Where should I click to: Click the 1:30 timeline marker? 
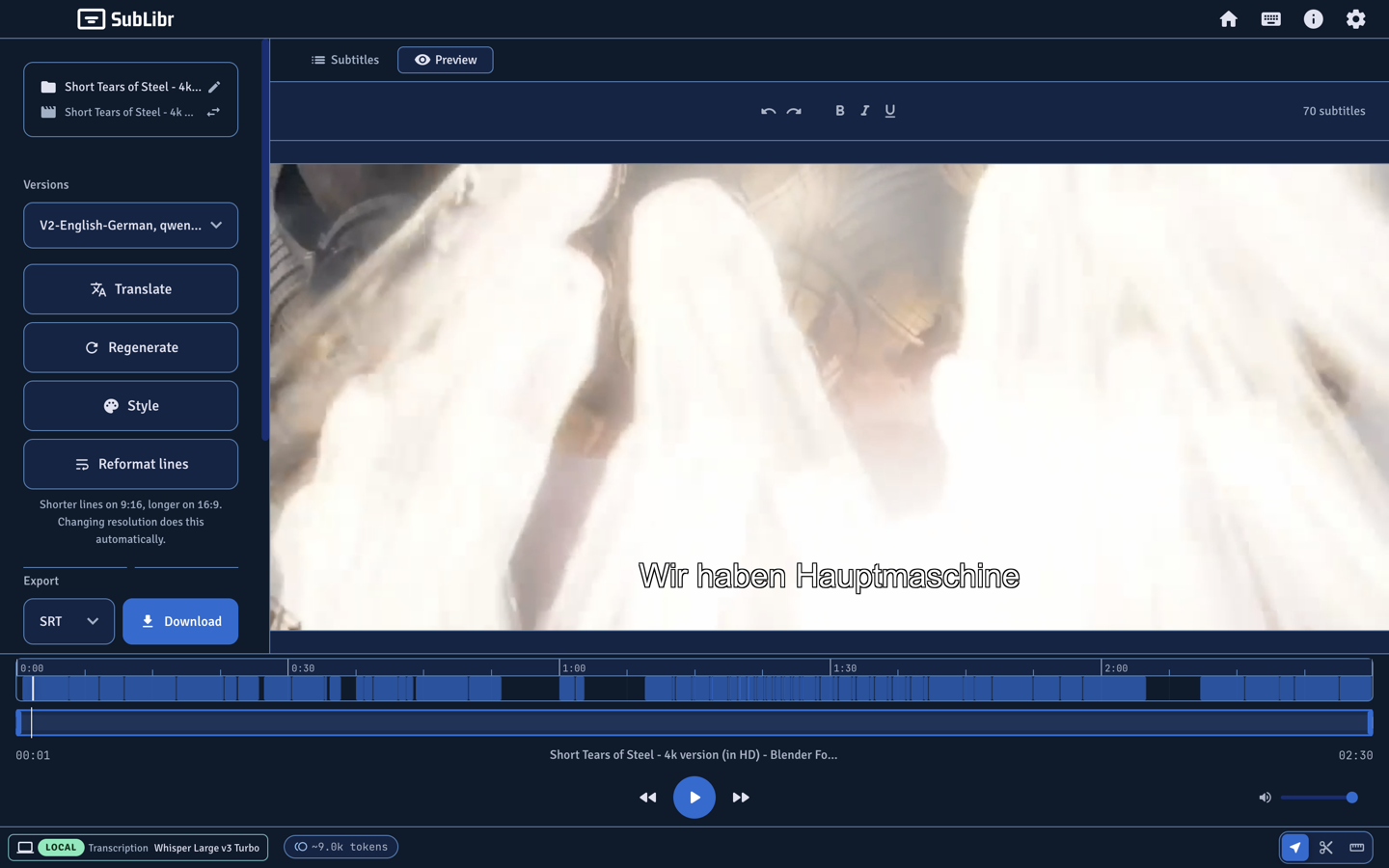tap(845, 667)
